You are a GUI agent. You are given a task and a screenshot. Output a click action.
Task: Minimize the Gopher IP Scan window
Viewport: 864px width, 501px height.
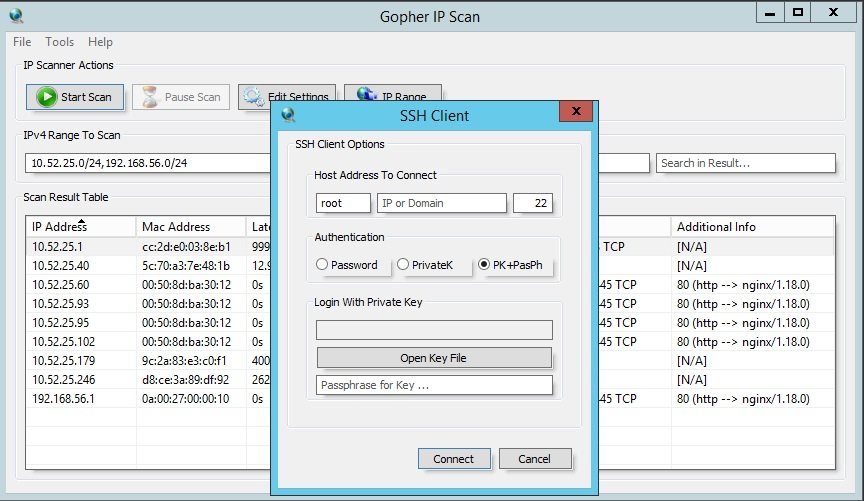pyautogui.click(x=770, y=13)
